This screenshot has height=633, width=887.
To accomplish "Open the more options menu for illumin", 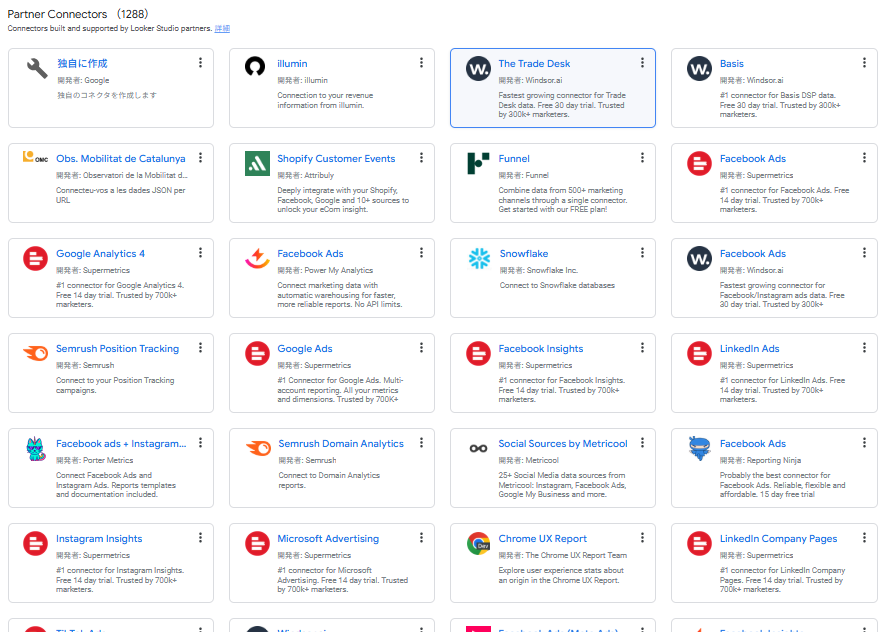I will tap(421, 63).
